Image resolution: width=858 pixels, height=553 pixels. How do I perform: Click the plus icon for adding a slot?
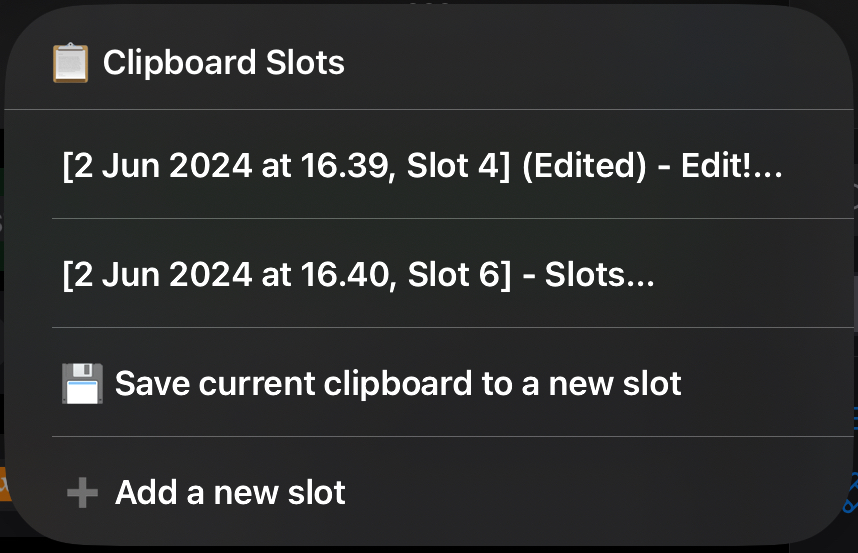(x=82, y=492)
